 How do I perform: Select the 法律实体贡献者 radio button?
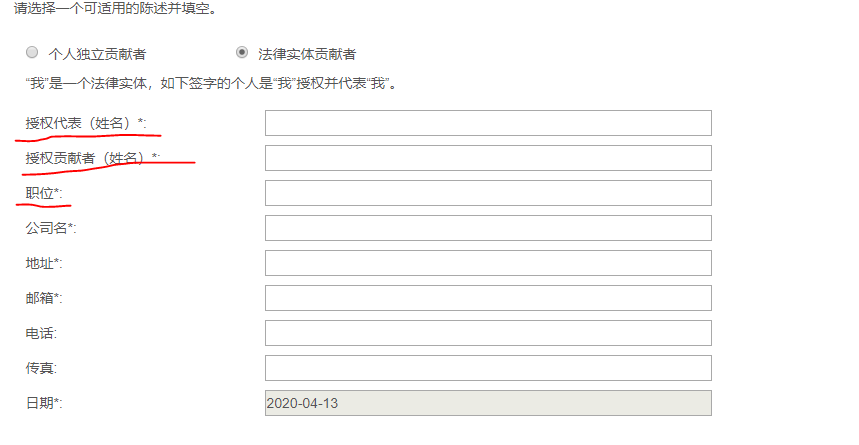pyautogui.click(x=242, y=53)
